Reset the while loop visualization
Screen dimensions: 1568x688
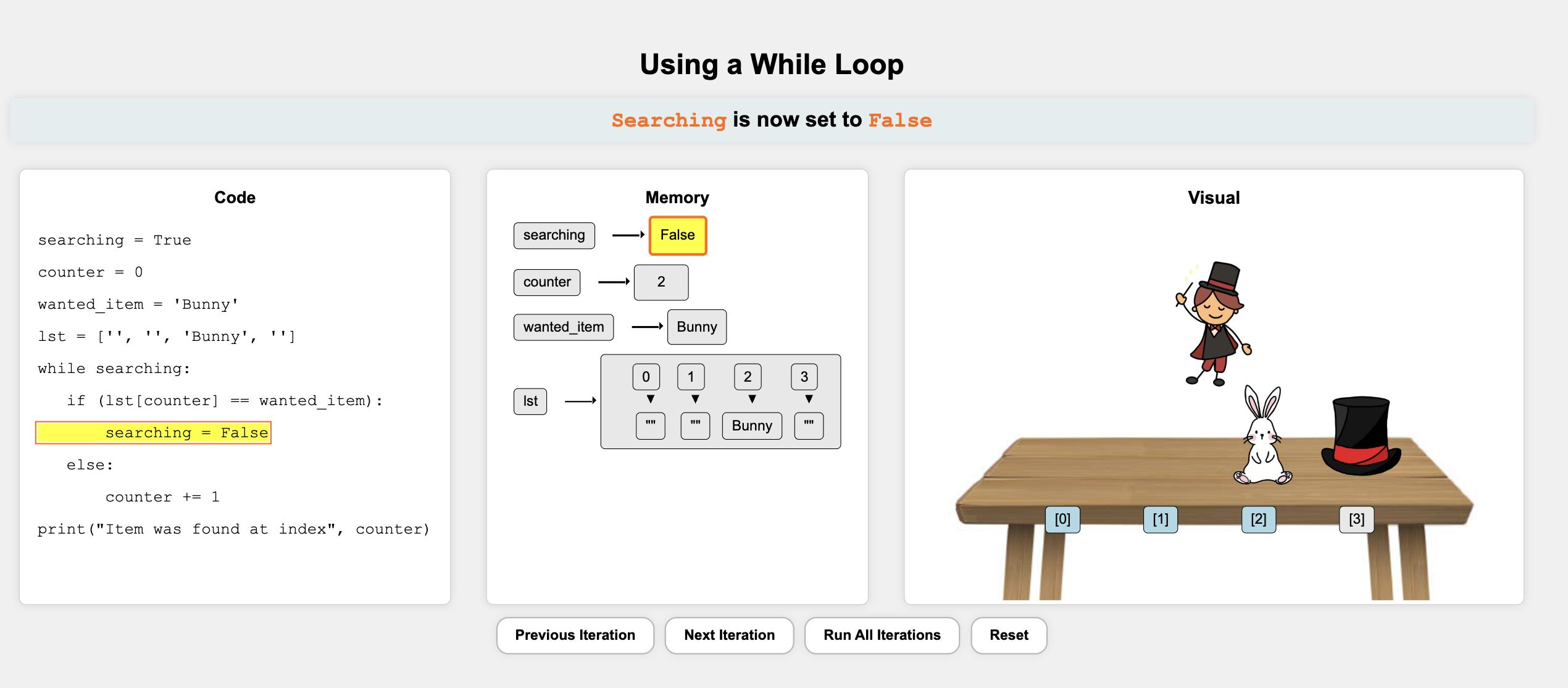(1009, 635)
